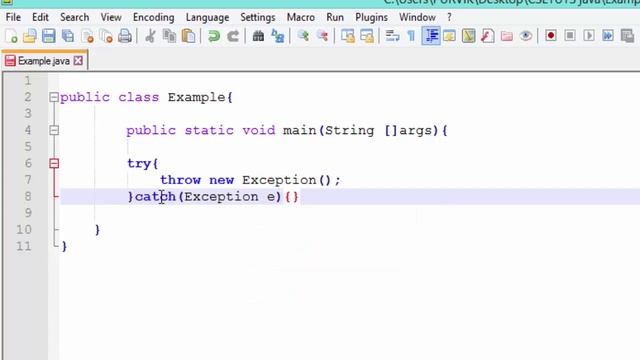Cut selection using the scissors icon
This screenshot has height=360, width=640.
tap(150, 36)
